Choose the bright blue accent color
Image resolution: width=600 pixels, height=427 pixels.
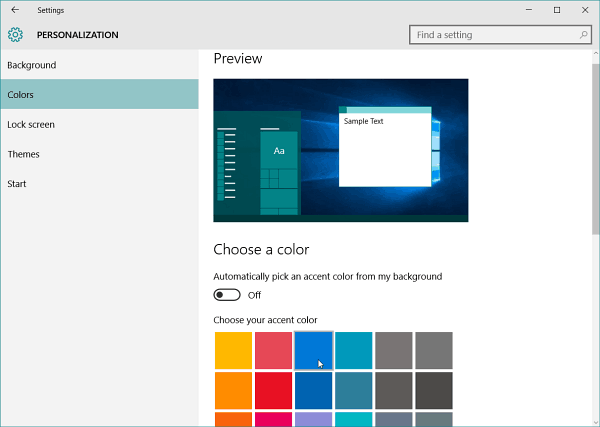coord(313,350)
